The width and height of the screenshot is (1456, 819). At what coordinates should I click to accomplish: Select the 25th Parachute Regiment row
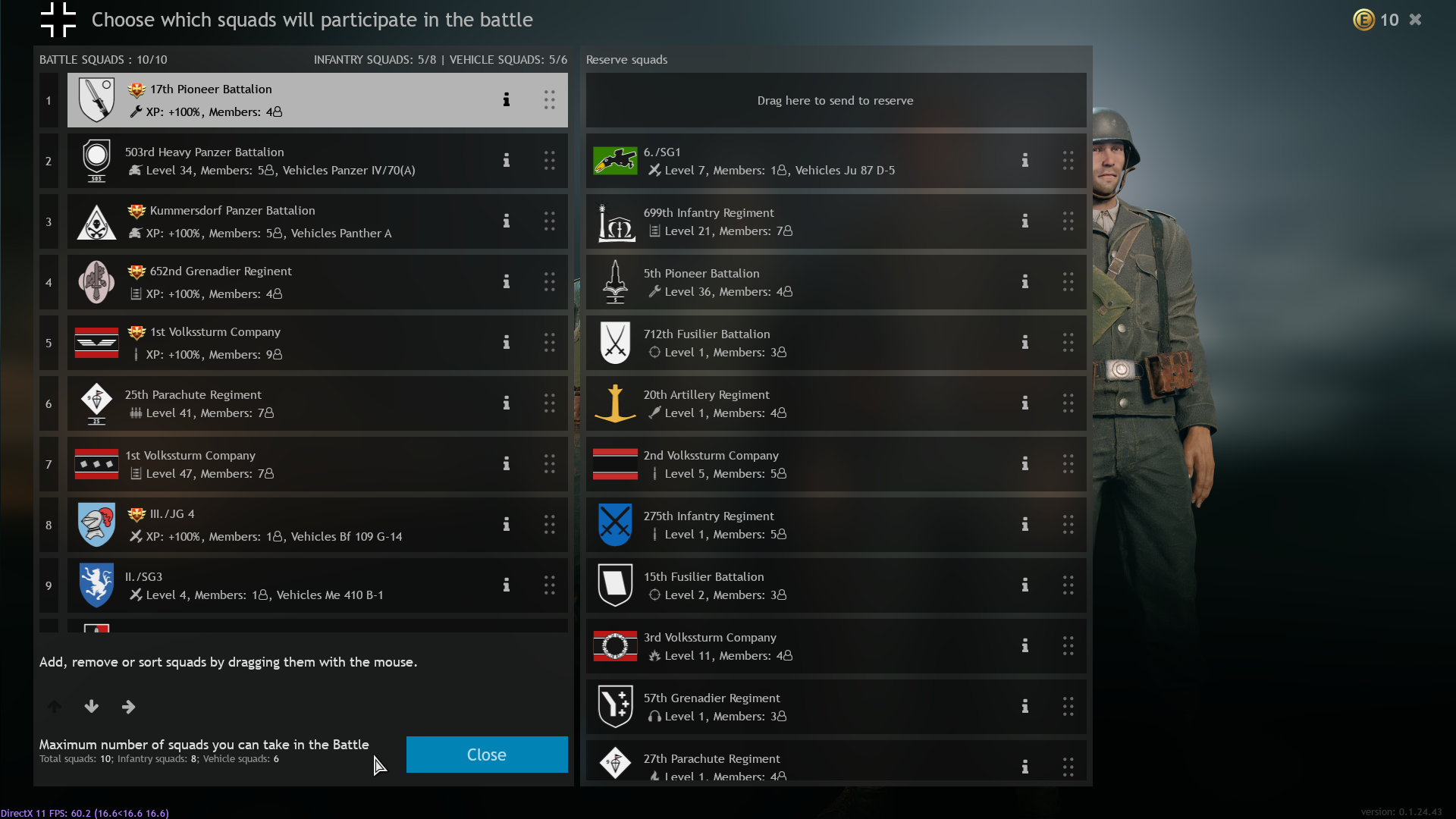[318, 403]
